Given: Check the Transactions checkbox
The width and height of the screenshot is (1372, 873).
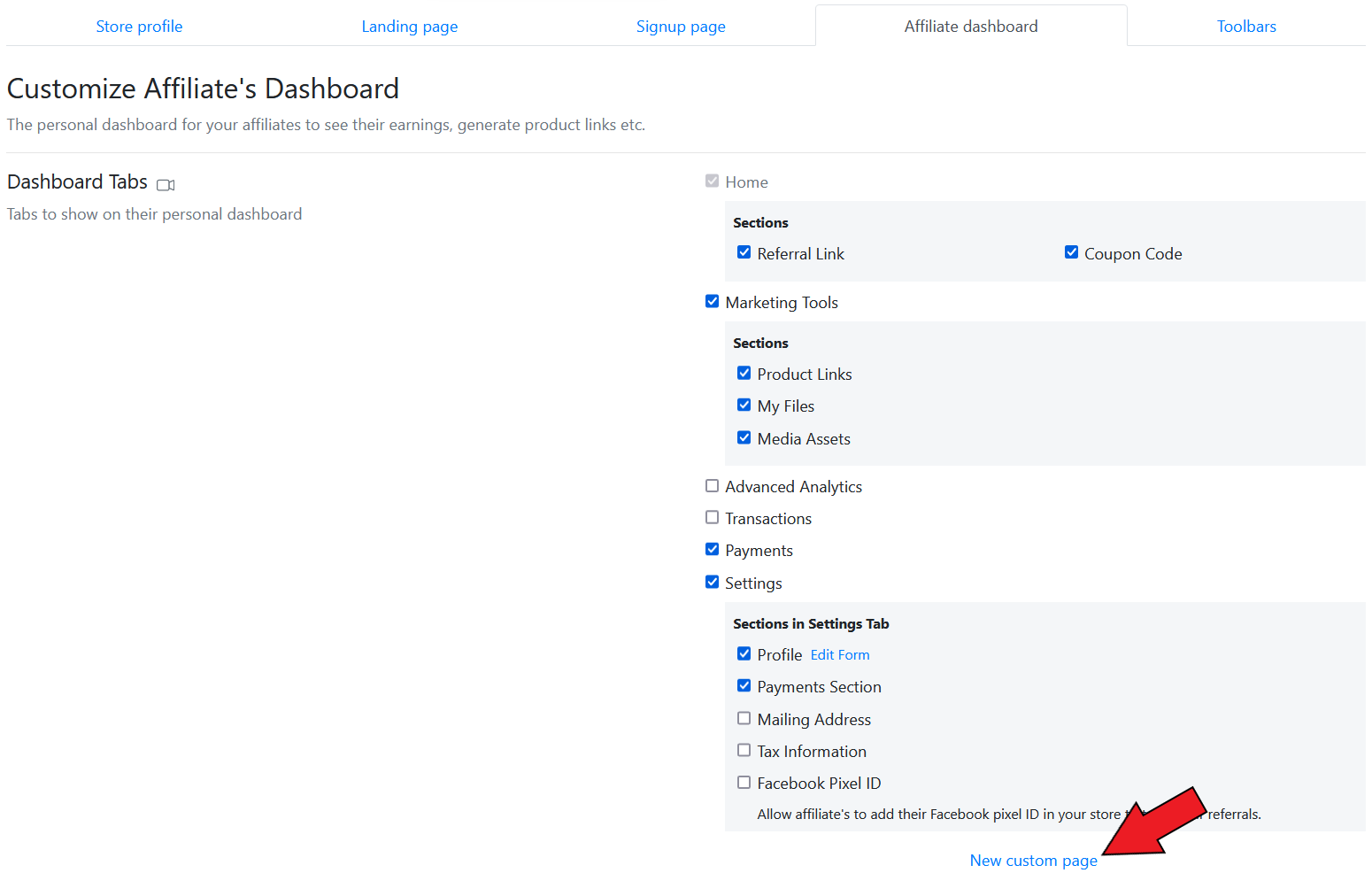Looking at the screenshot, I should click(x=712, y=517).
